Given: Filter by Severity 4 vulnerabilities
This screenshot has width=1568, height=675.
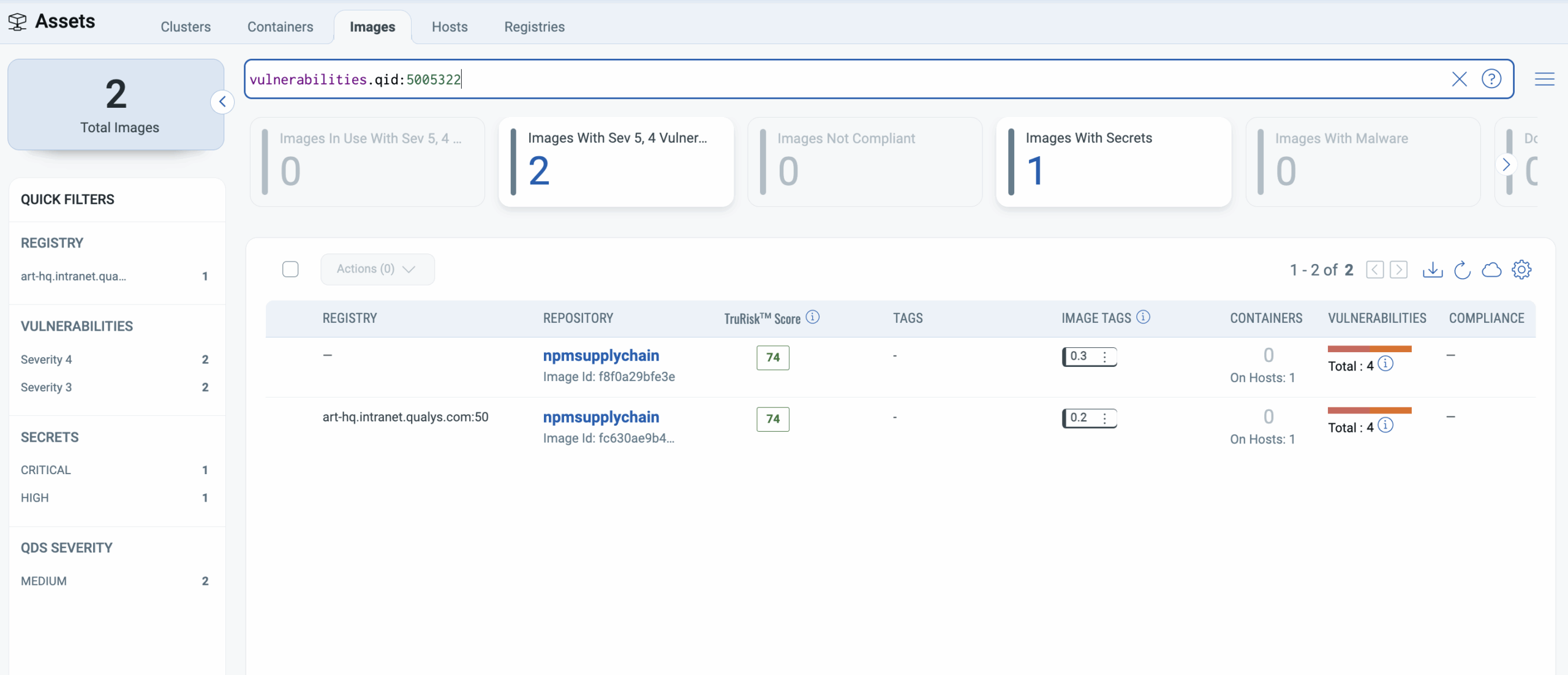Looking at the screenshot, I should pos(47,360).
